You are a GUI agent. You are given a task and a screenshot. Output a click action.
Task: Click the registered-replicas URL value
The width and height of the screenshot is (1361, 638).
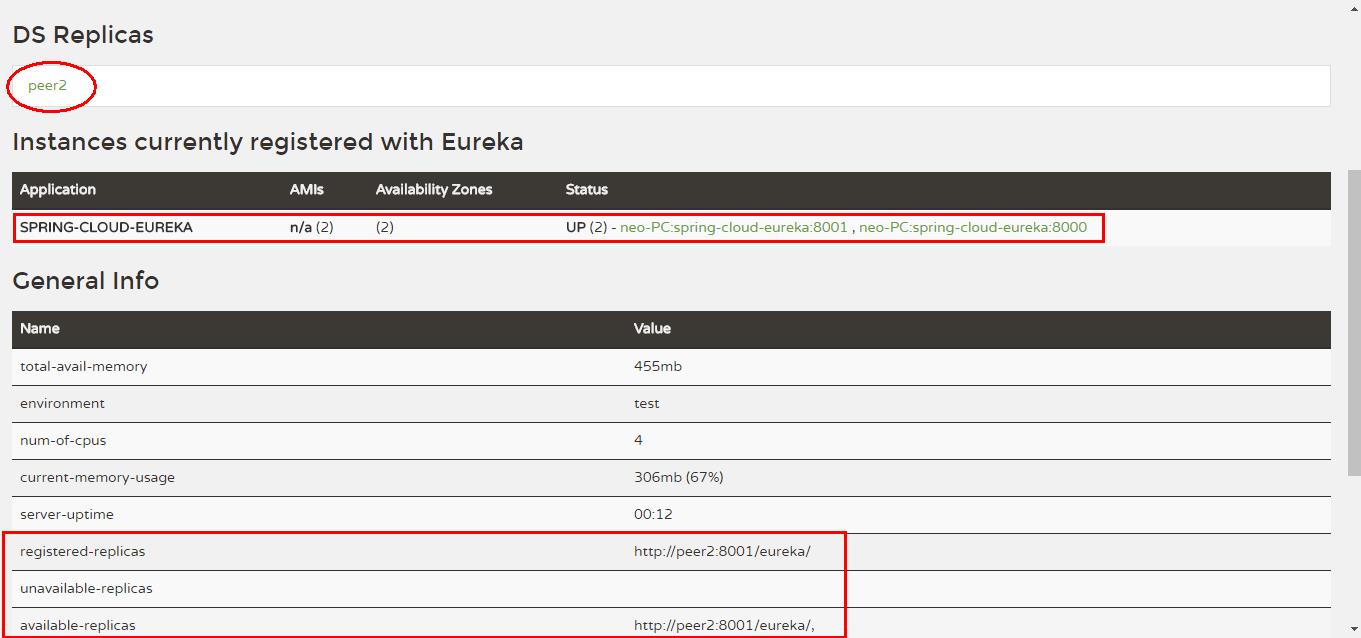coord(722,551)
